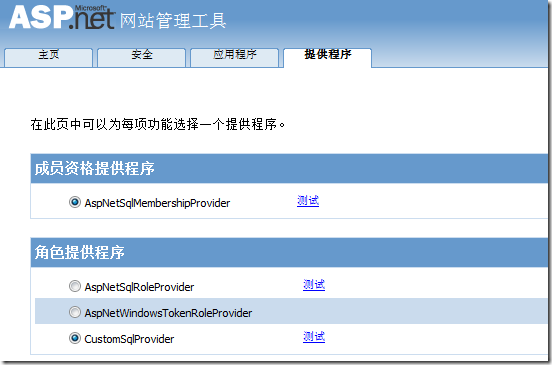Viewport: 552px width, 365px height.
Task: Click the 成员资格提供程序 section header
Action: pyautogui.click(x=289, y=168)
